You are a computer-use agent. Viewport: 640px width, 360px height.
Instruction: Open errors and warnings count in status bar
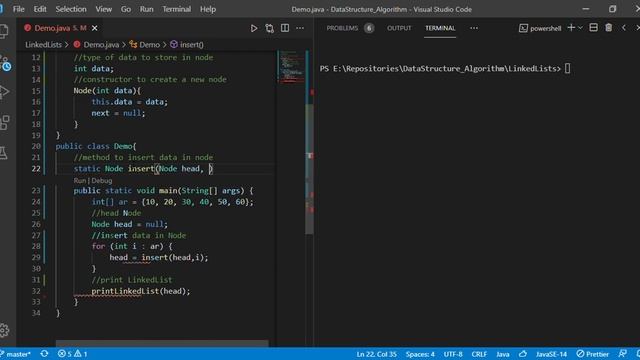72,354
